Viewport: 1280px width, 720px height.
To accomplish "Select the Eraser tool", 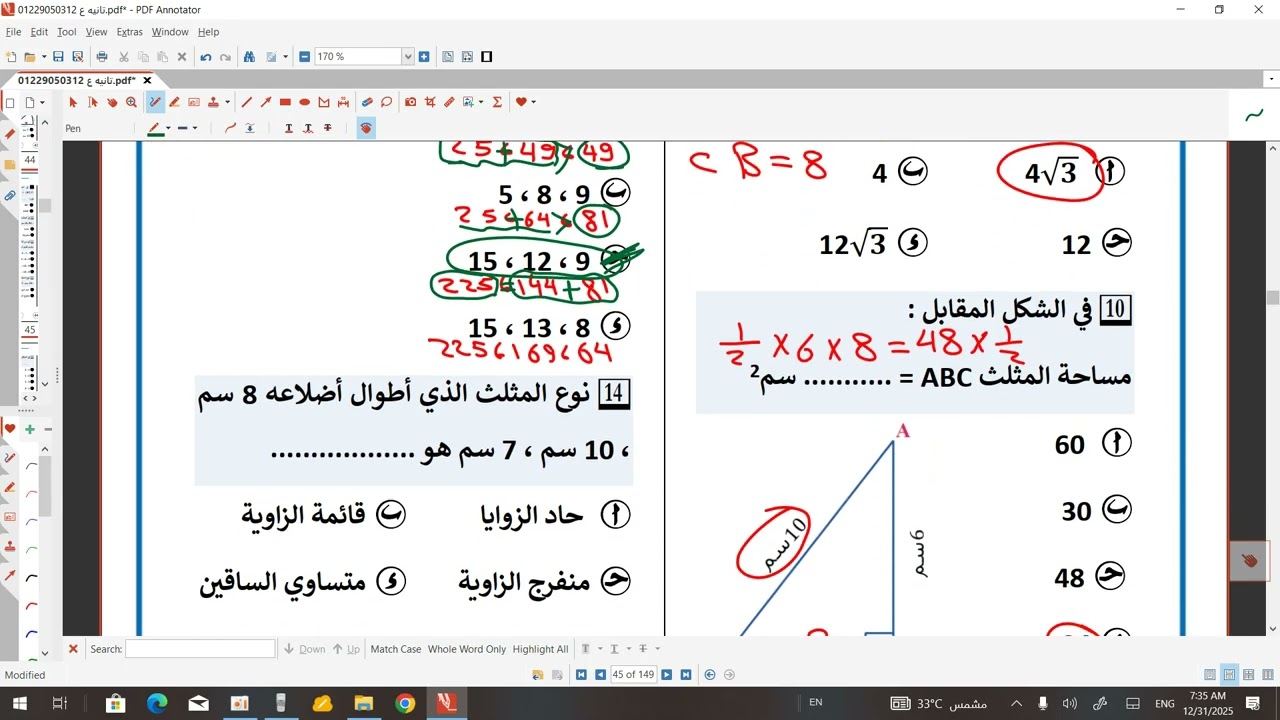I will [366, 102].
